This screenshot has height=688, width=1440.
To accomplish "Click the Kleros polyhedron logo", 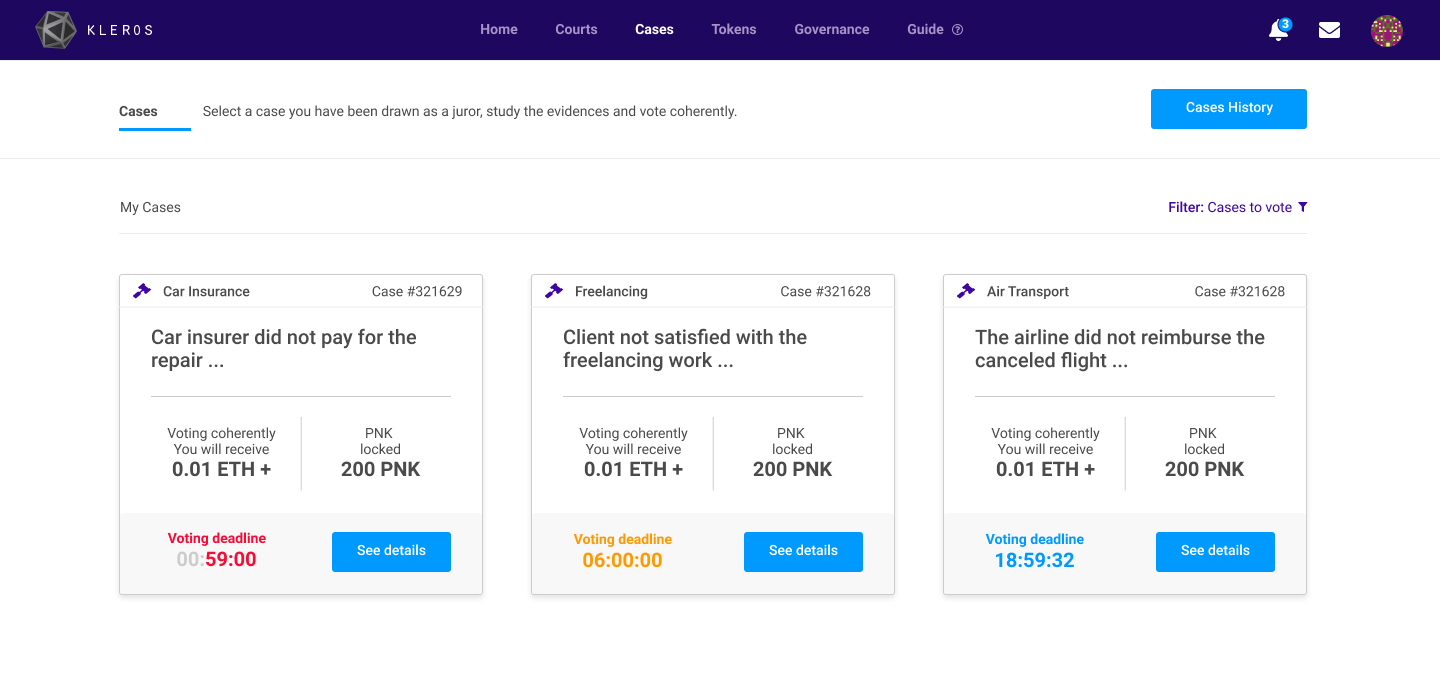I will coord(56,30).
